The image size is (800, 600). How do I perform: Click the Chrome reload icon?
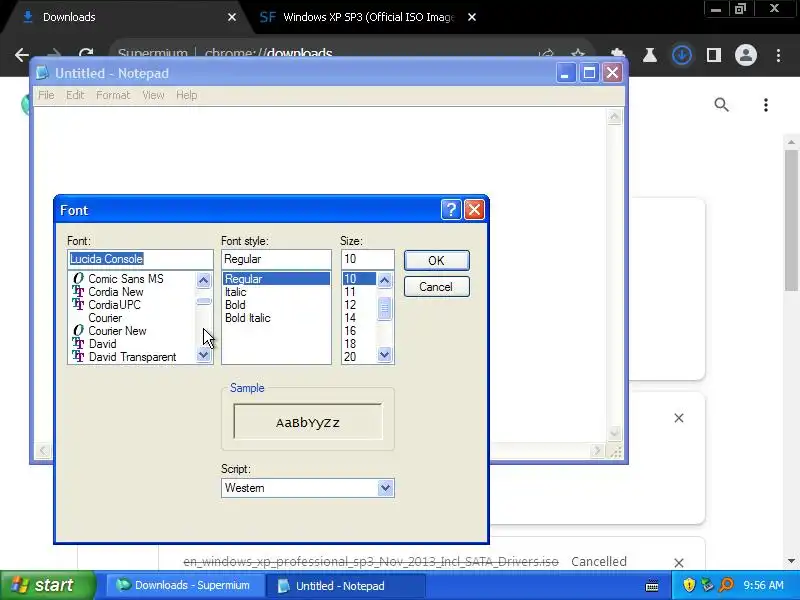(x=86, y=55)
